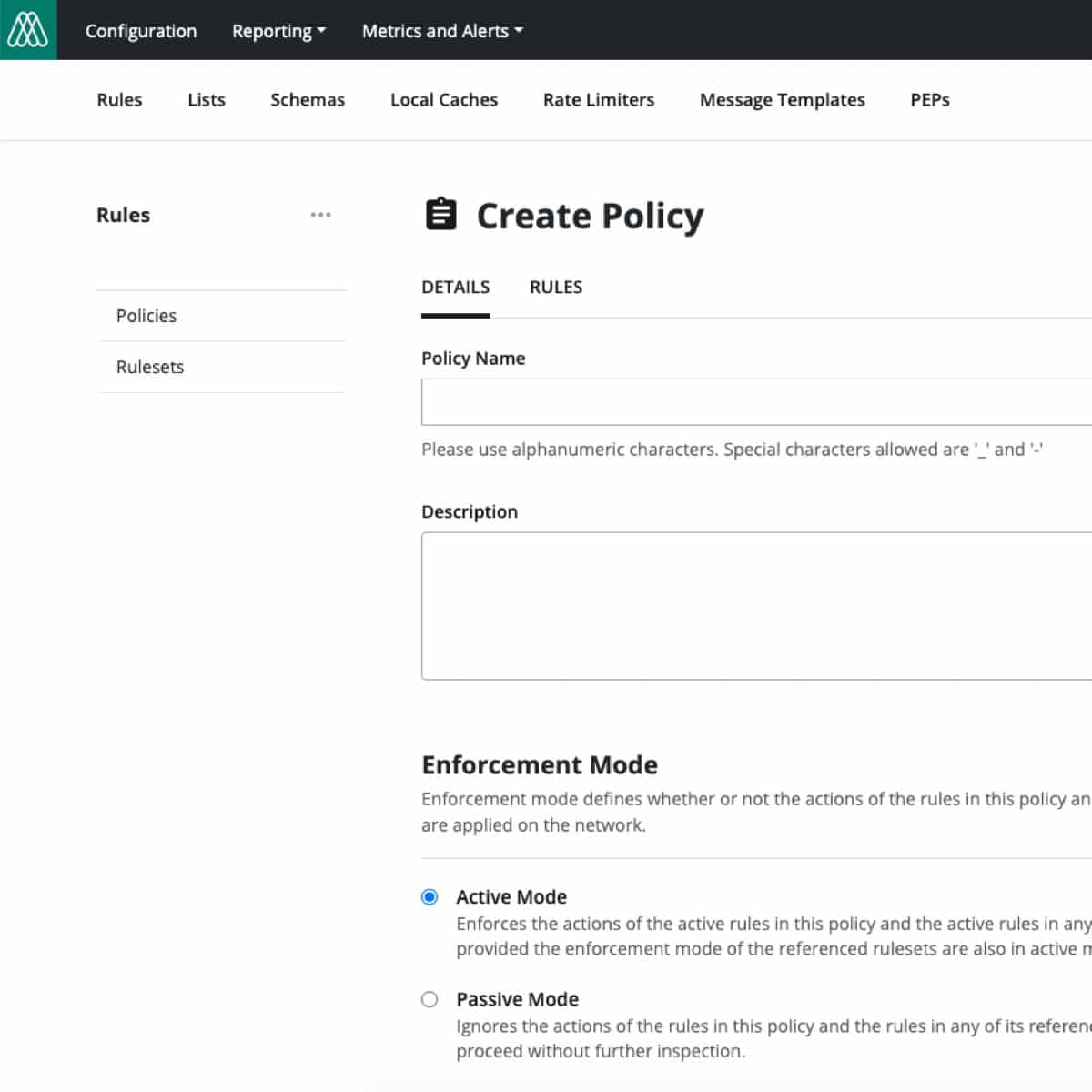This screenshot has width=1092, height=1092.
Task: Click the Rules sidebar heading
Action: tap(123, 215)
